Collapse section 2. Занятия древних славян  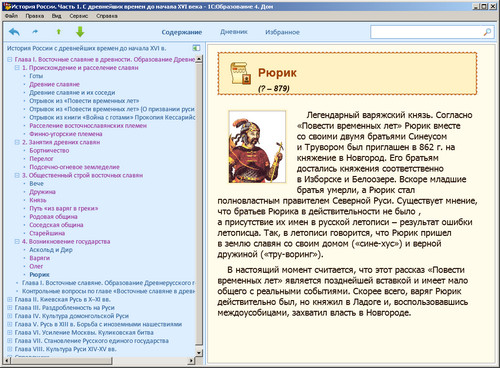[x=17, y=142]
